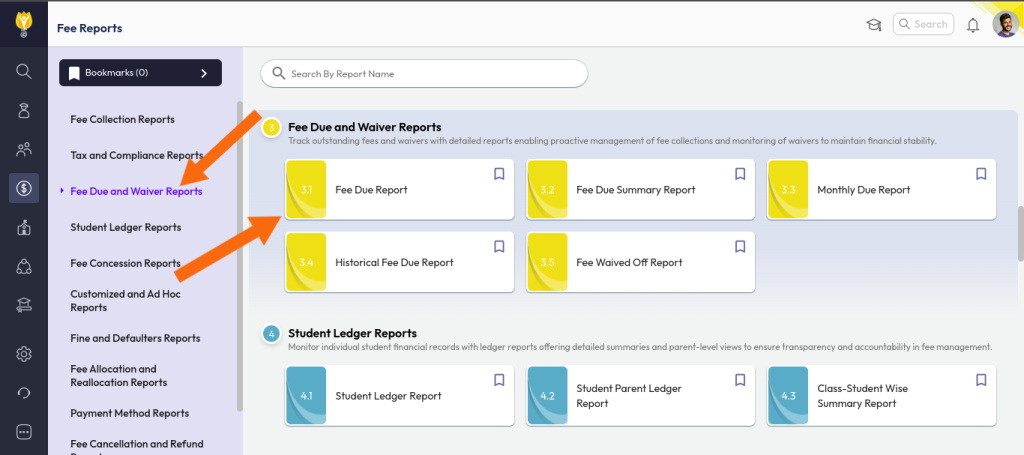
Task: Click the people group icon in sidebar
Action: [x=24, y=150]
